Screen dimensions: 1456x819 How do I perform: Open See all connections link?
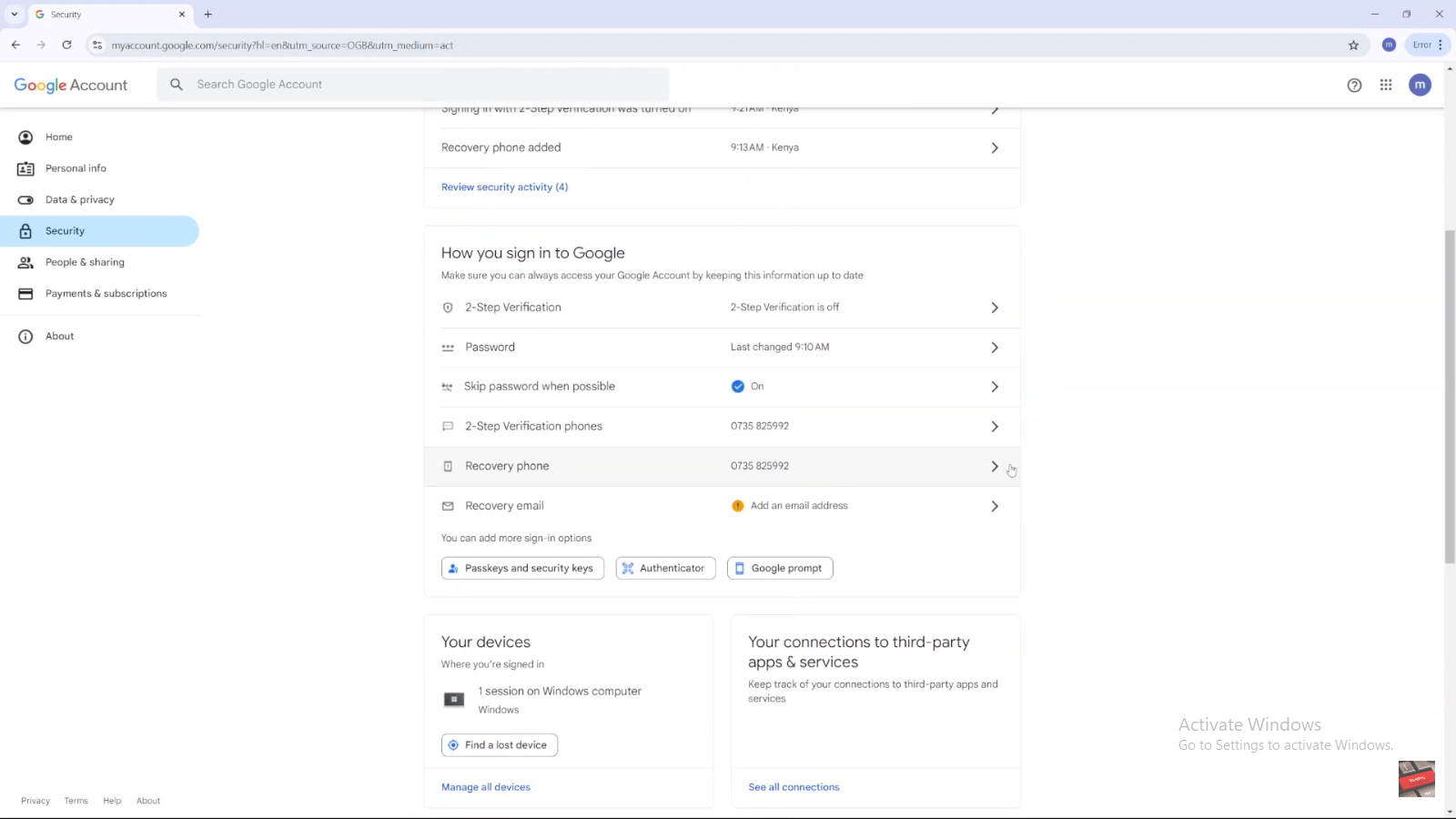[x=794, y=787]
